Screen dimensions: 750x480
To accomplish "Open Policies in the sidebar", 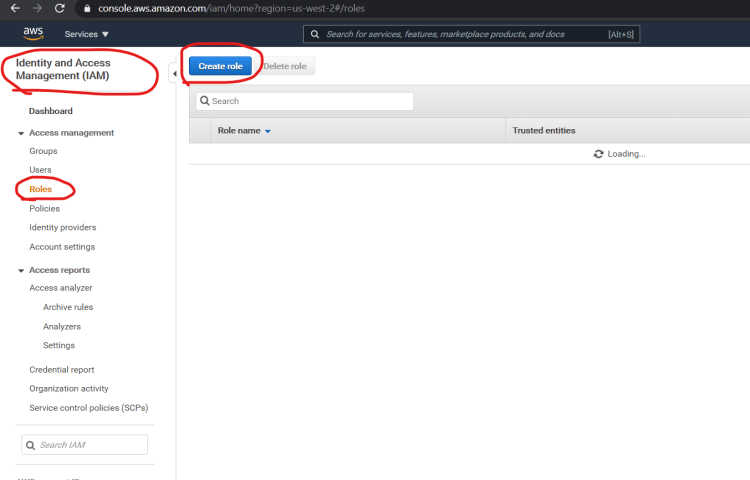I will point(44,208).
